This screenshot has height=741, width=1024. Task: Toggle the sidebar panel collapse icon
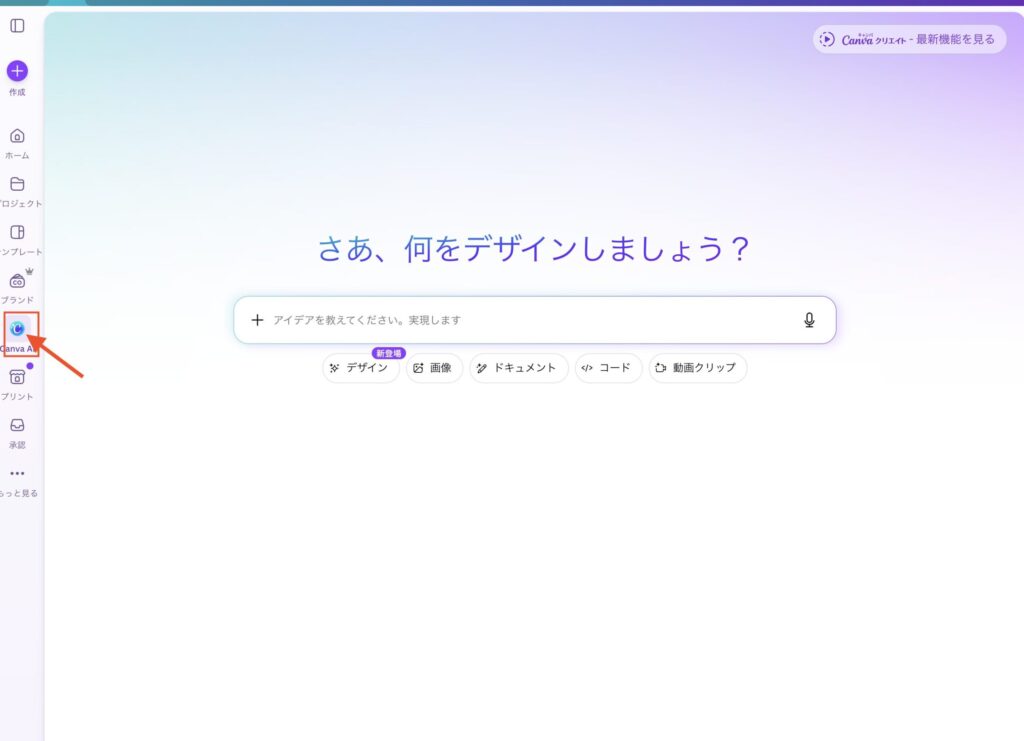(x=17, y=26)
